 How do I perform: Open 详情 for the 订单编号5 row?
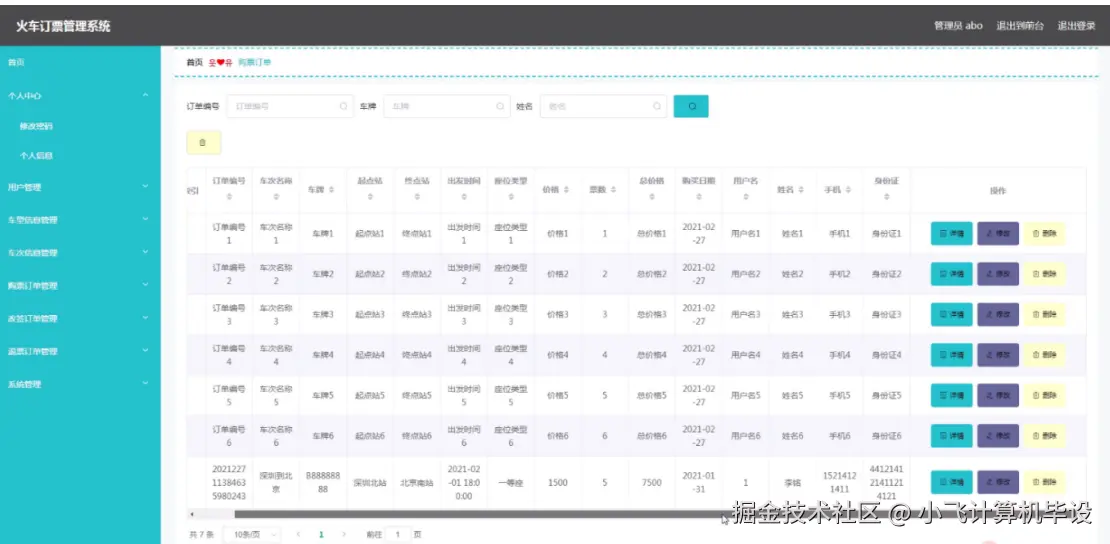coord(951,395)
